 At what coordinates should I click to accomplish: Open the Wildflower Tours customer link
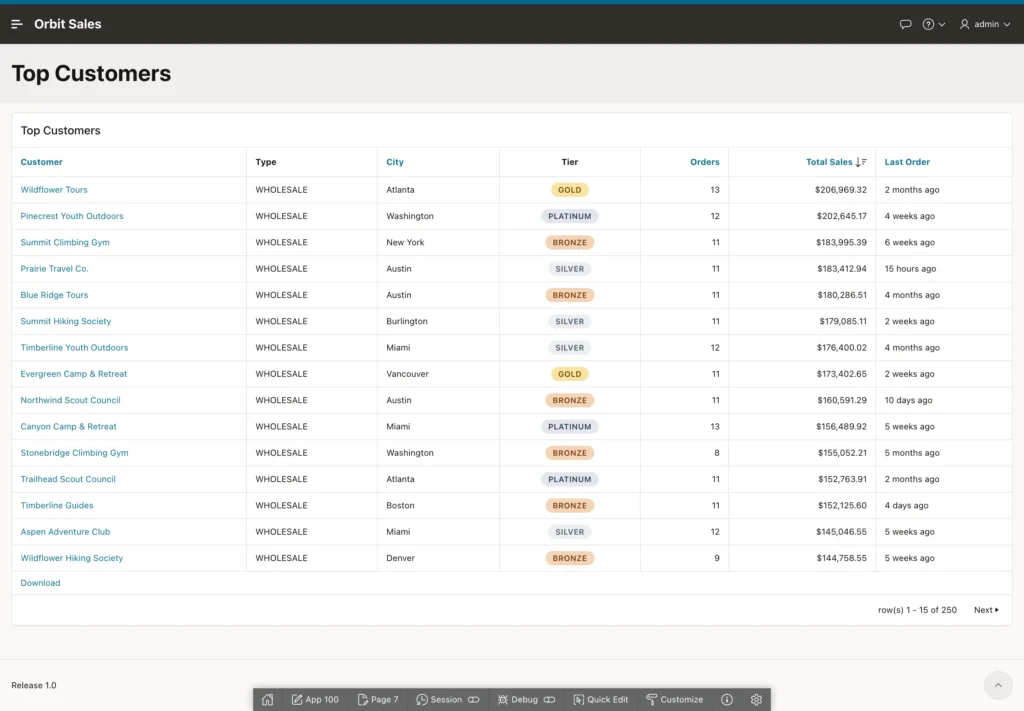[x=54, y=190]
